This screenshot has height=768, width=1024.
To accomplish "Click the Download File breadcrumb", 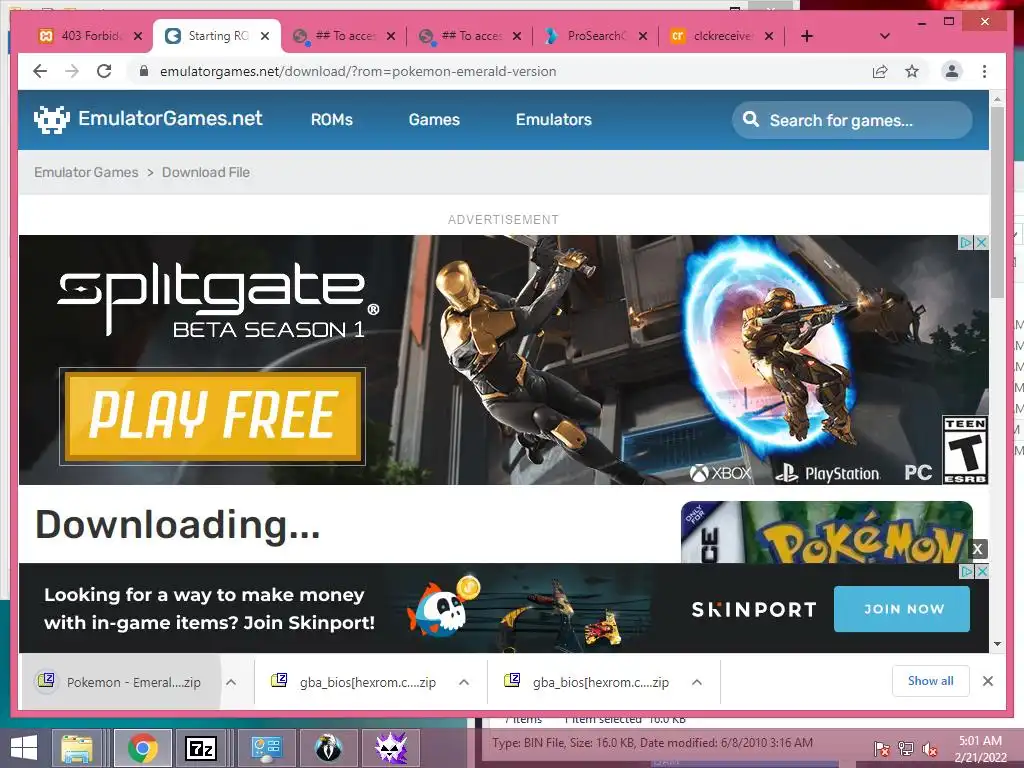I will click(206, 172).
